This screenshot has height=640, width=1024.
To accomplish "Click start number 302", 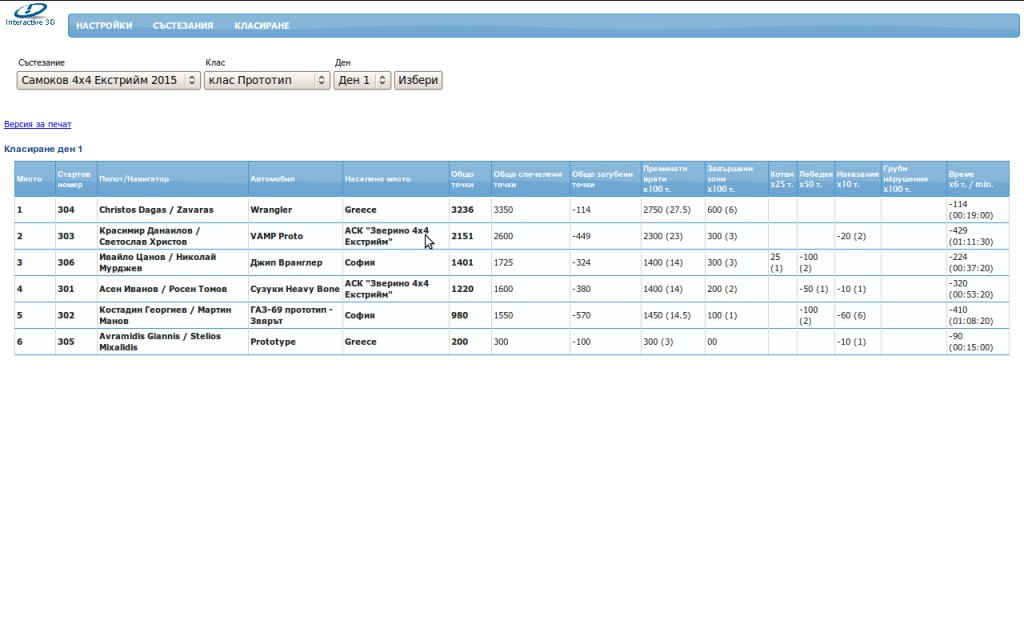I will tap(66, 315).
